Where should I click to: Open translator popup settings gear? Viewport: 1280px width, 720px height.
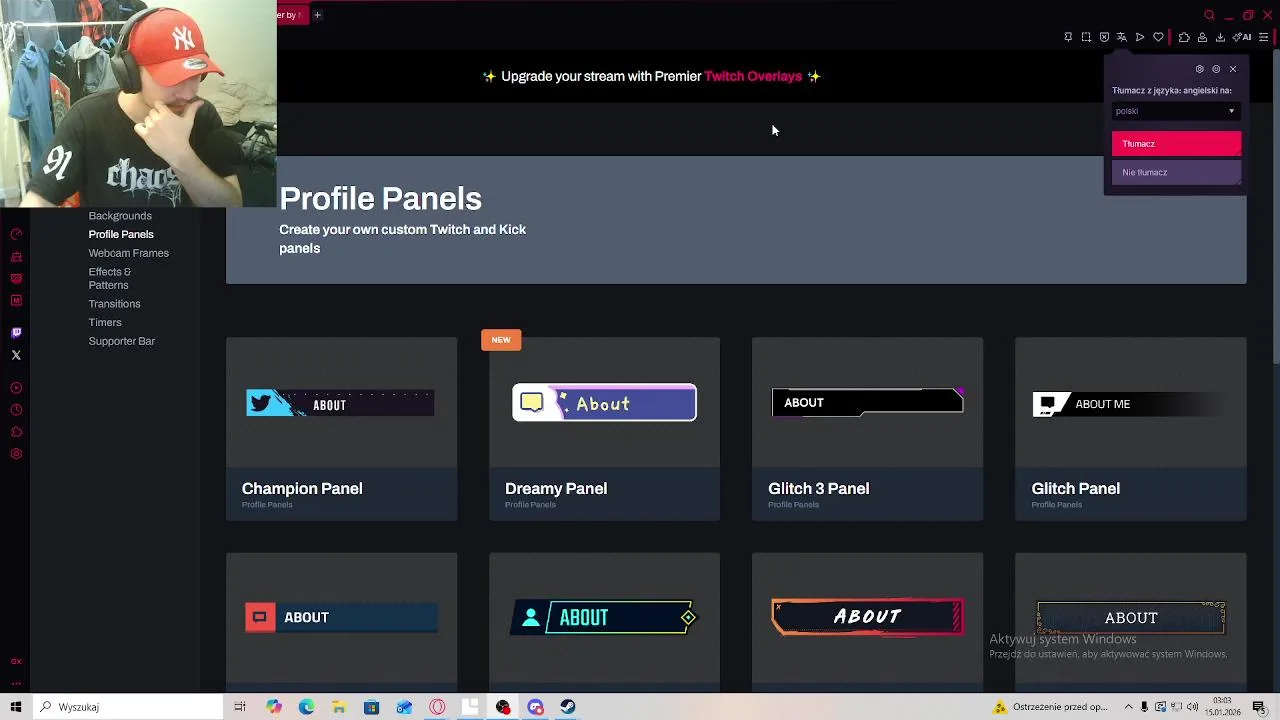[1200, 69]
